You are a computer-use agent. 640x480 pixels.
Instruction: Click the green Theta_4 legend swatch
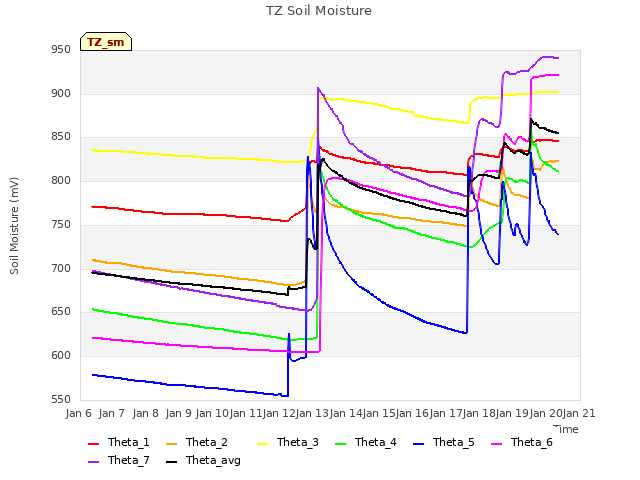(x=340, y=444)
